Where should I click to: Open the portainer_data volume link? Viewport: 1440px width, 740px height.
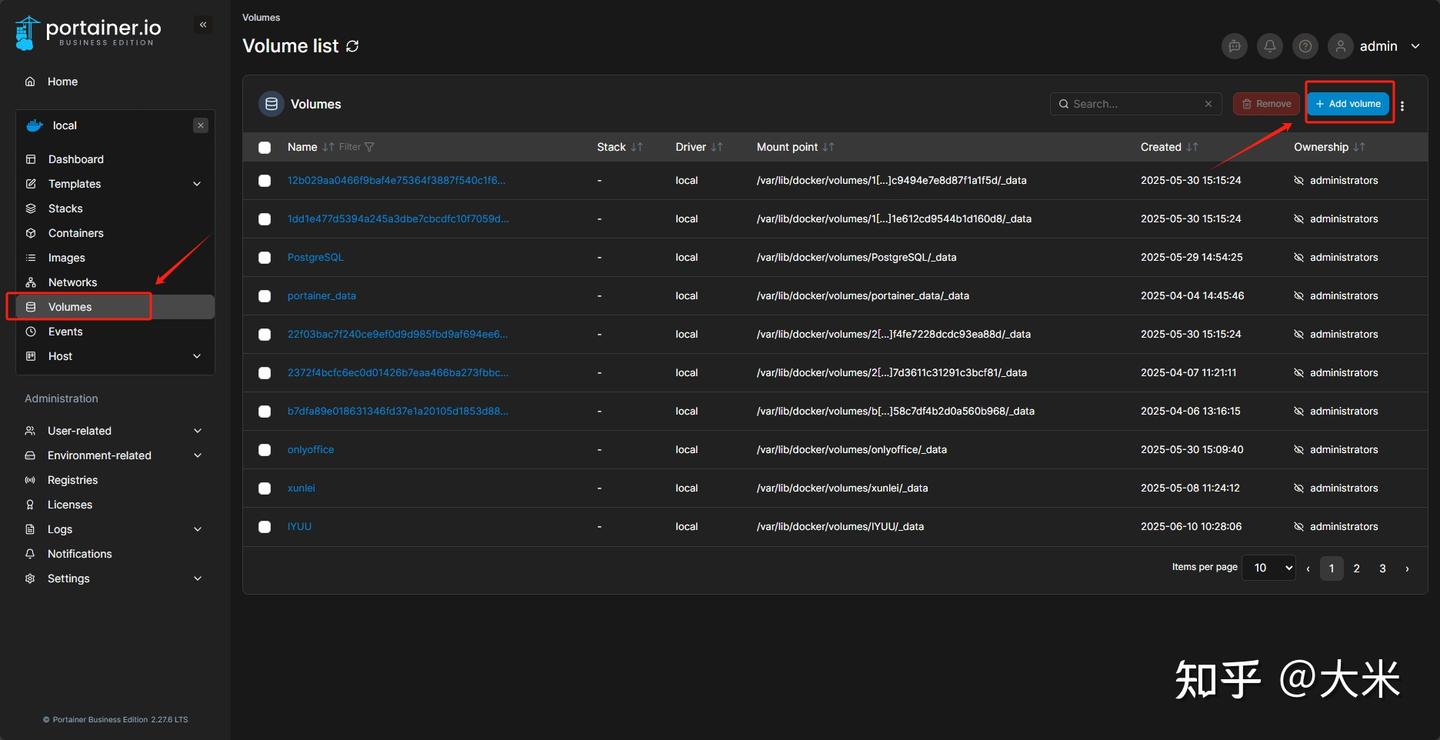point(321,296)
